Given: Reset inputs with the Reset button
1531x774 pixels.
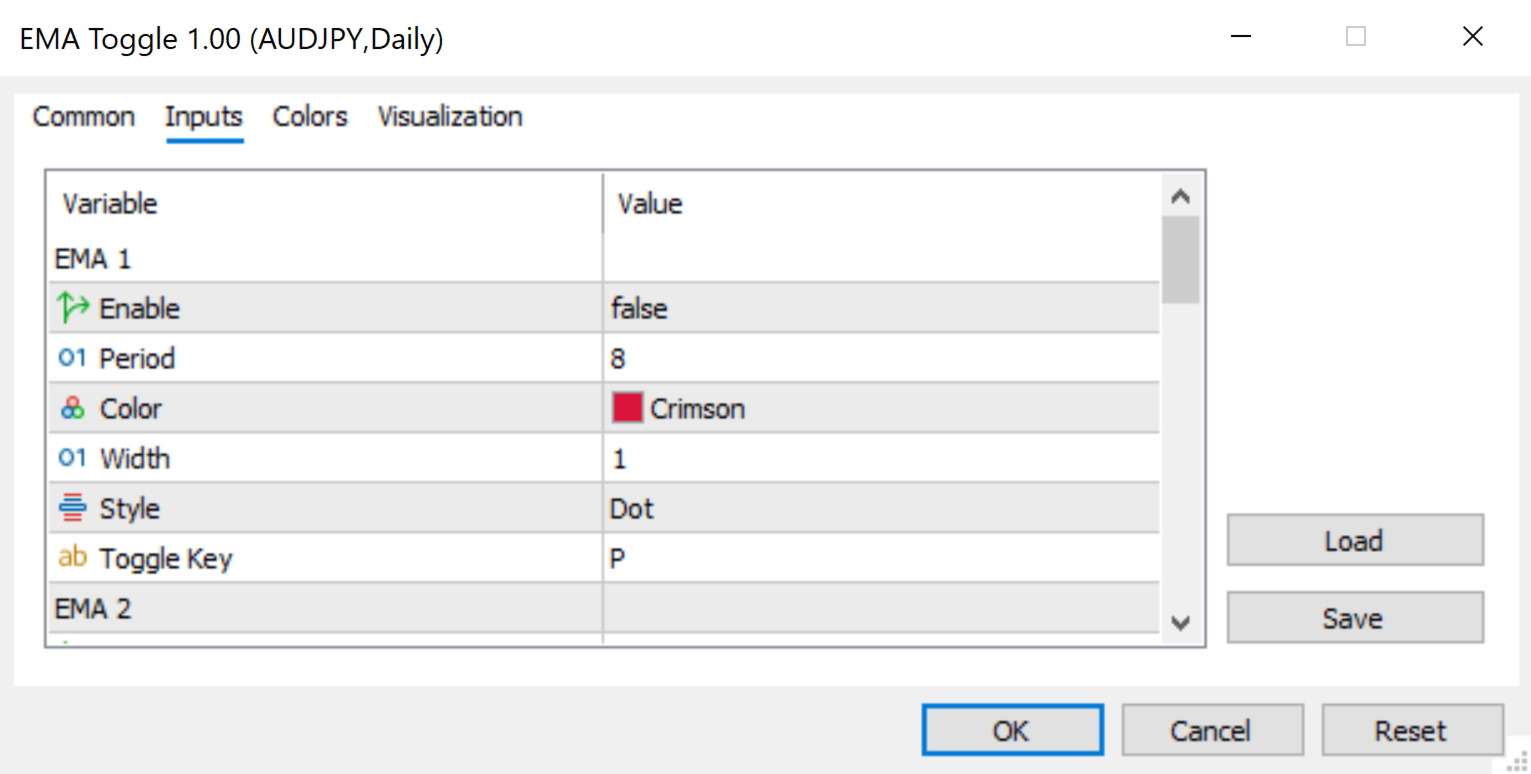Looking at the screenshot, I should tap(1411, 731).
